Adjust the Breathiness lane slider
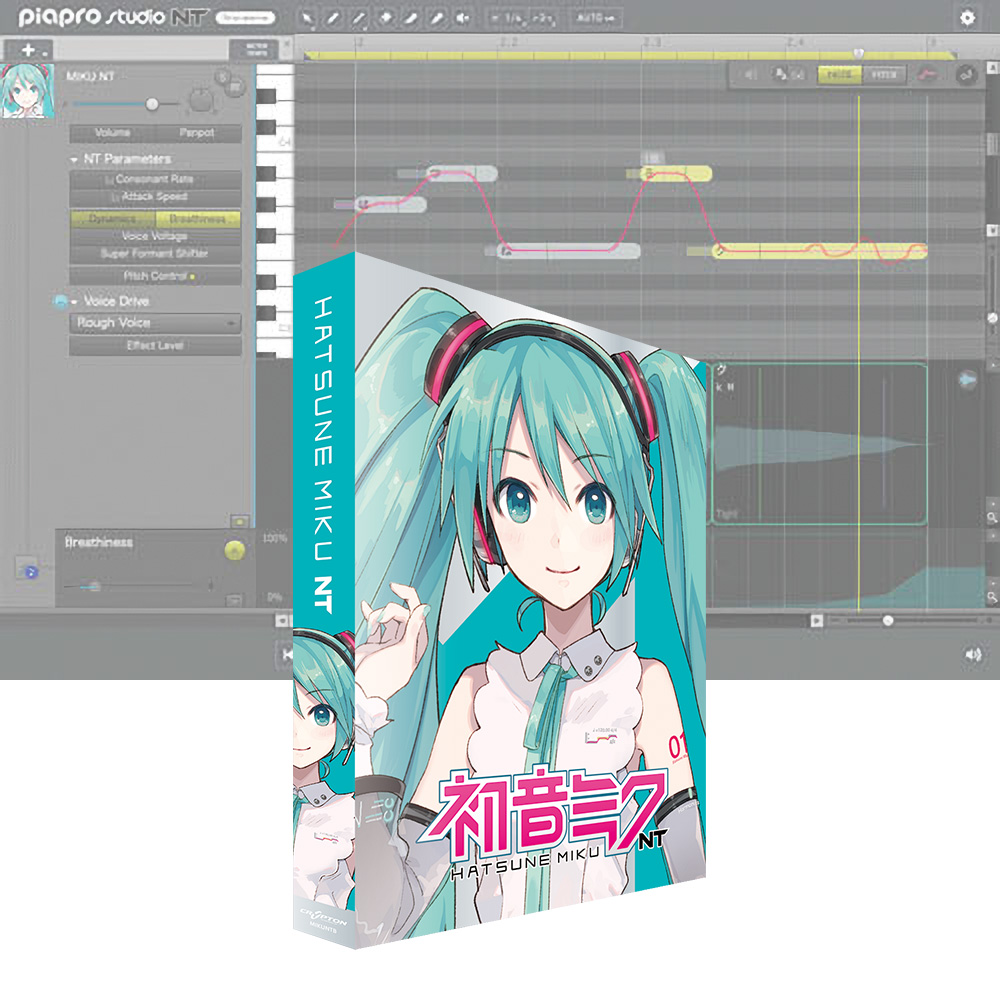This screenshot has width=1000, height=1000. [x=137, y=585]
